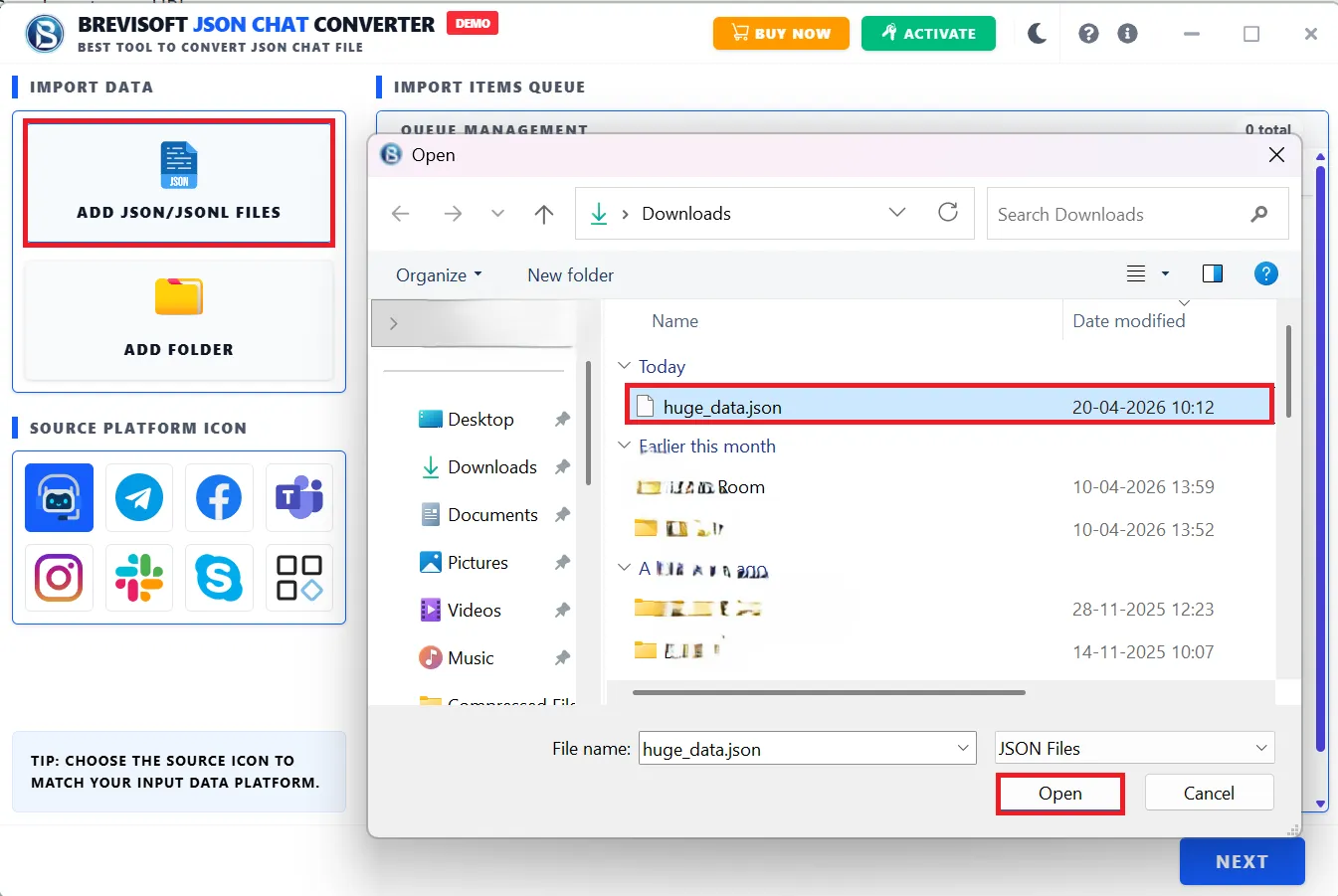Viewport: 1338px width, 896px height.
Task: Select the Slack source platform icon
Action: 139,578
